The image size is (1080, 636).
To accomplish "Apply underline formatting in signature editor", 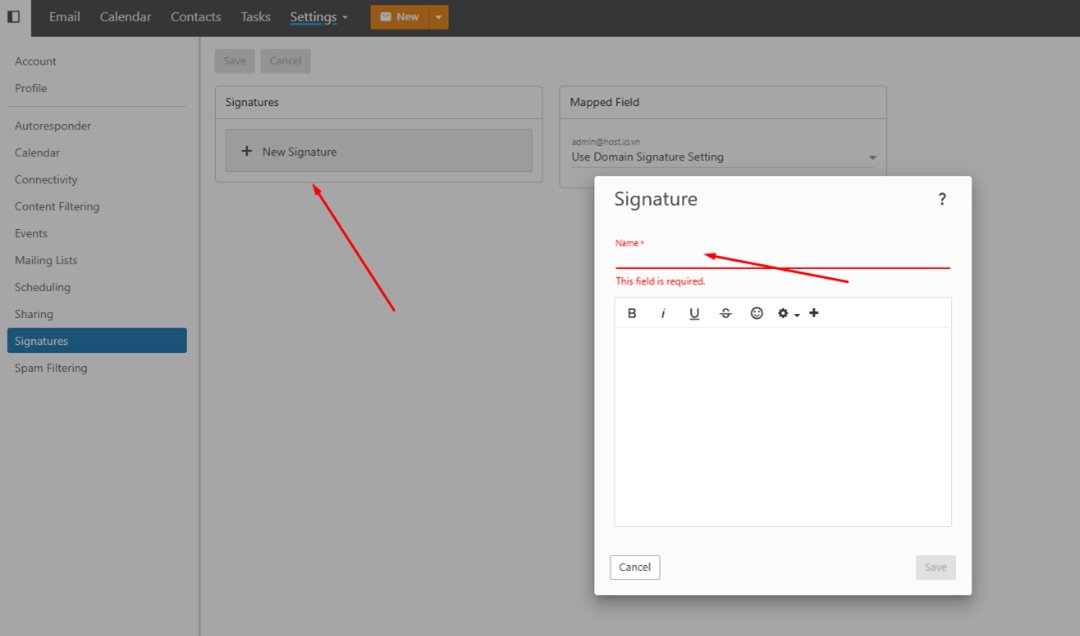I will pyautogui.click(x=694, y=314).
